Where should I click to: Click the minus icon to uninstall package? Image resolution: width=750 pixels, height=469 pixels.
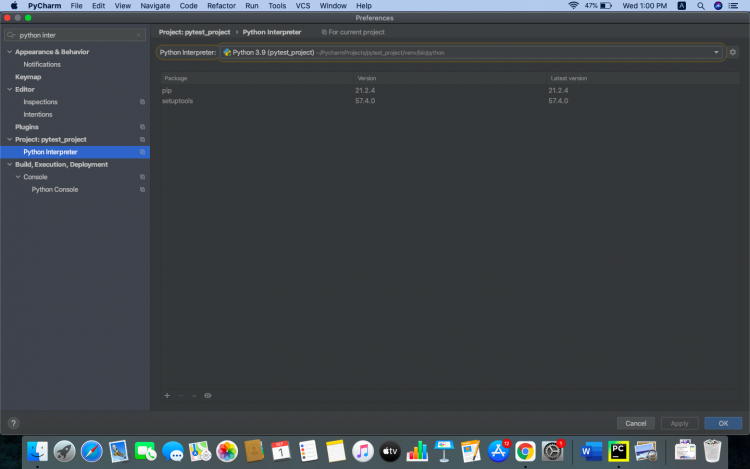click(180, 395)
